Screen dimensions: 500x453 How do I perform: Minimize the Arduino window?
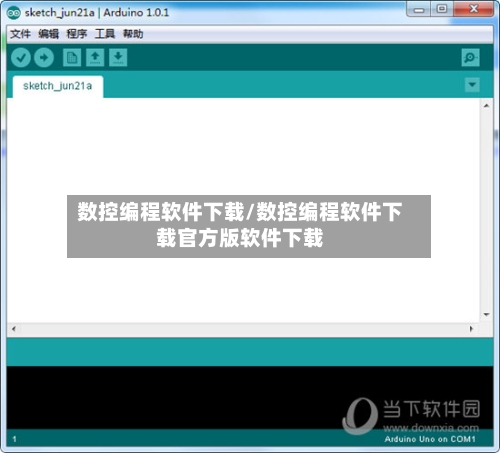(x=419, y=10)
